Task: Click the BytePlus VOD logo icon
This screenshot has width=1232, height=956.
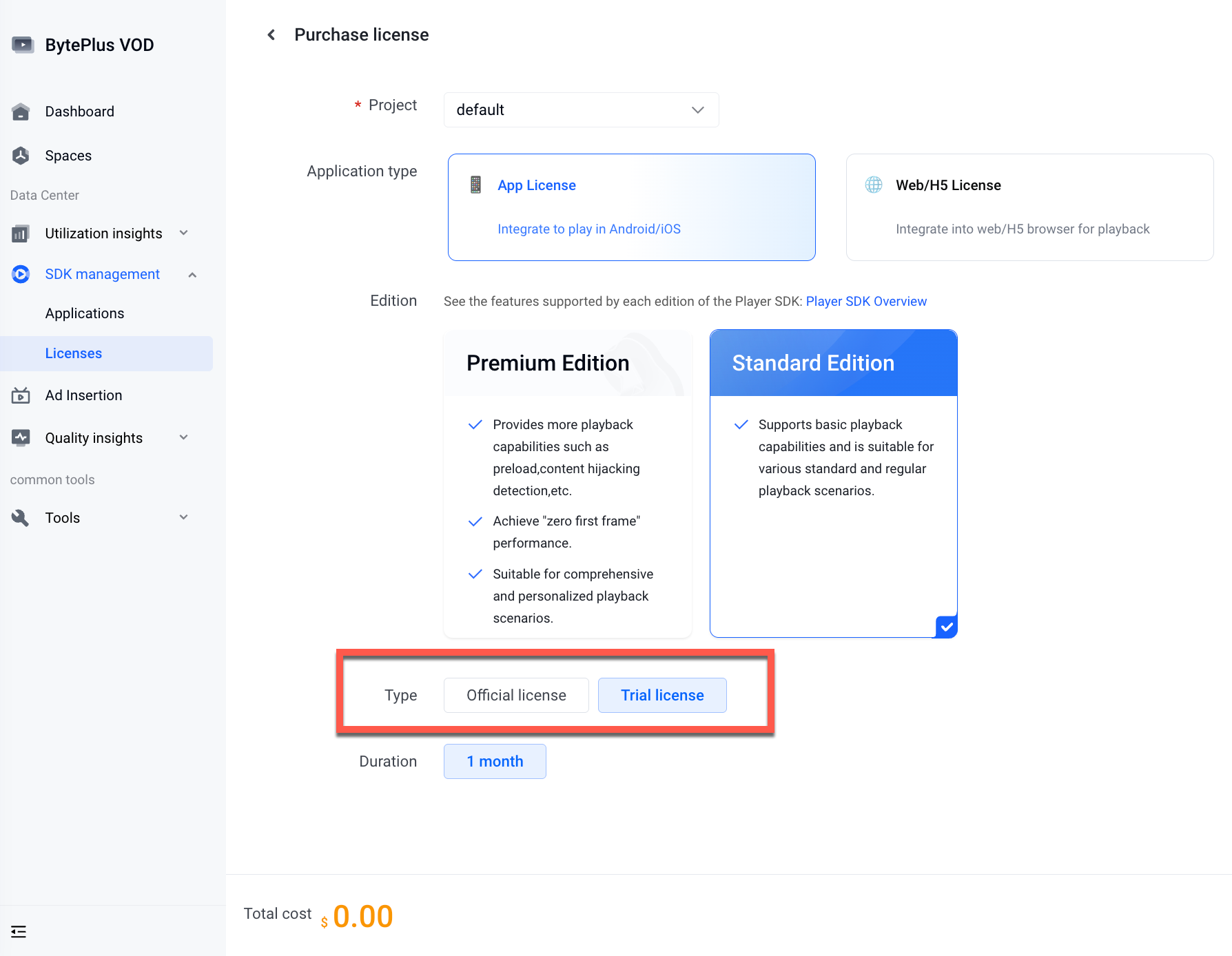Action: coord(23,45)
